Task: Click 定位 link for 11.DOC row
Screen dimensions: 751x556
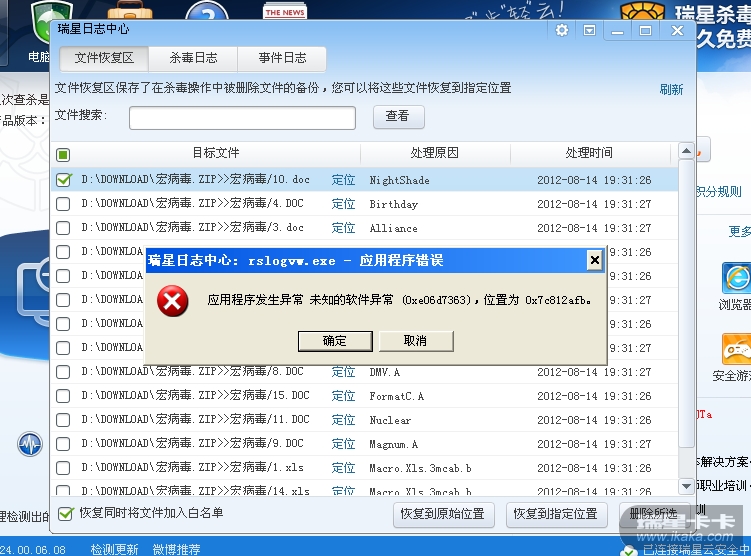Action: (343, 420)
